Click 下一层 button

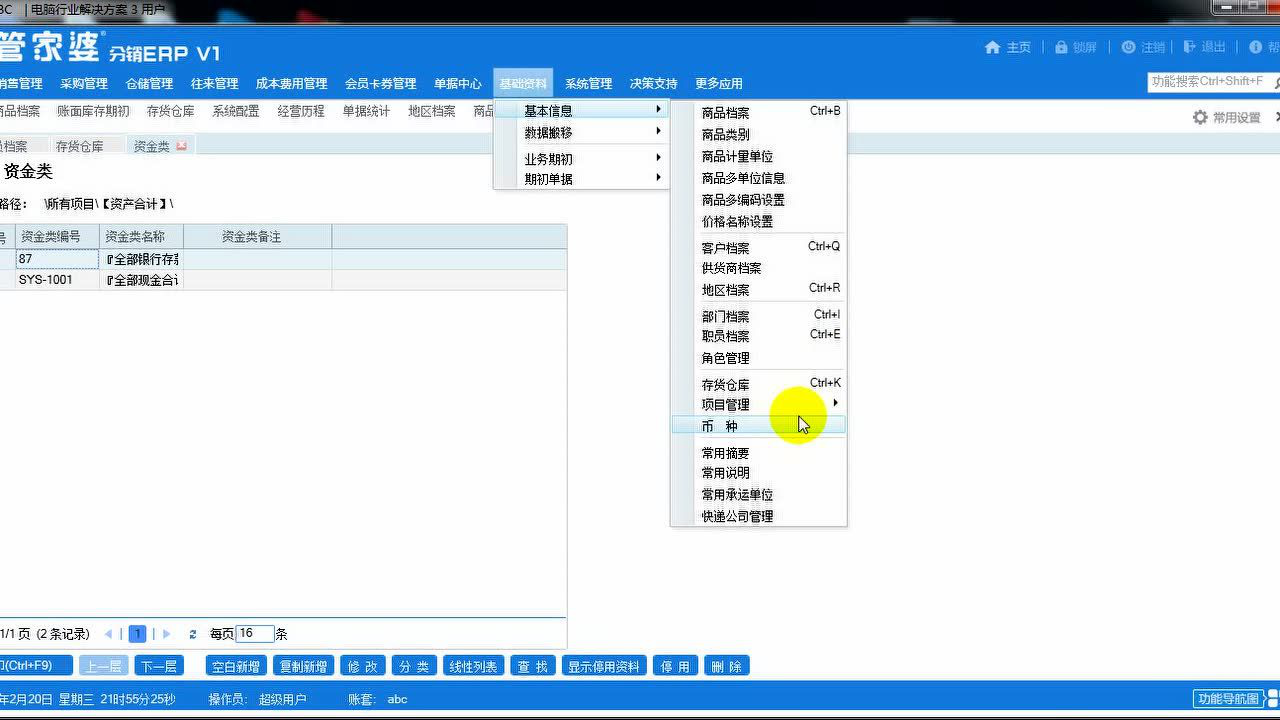(158, 666)
